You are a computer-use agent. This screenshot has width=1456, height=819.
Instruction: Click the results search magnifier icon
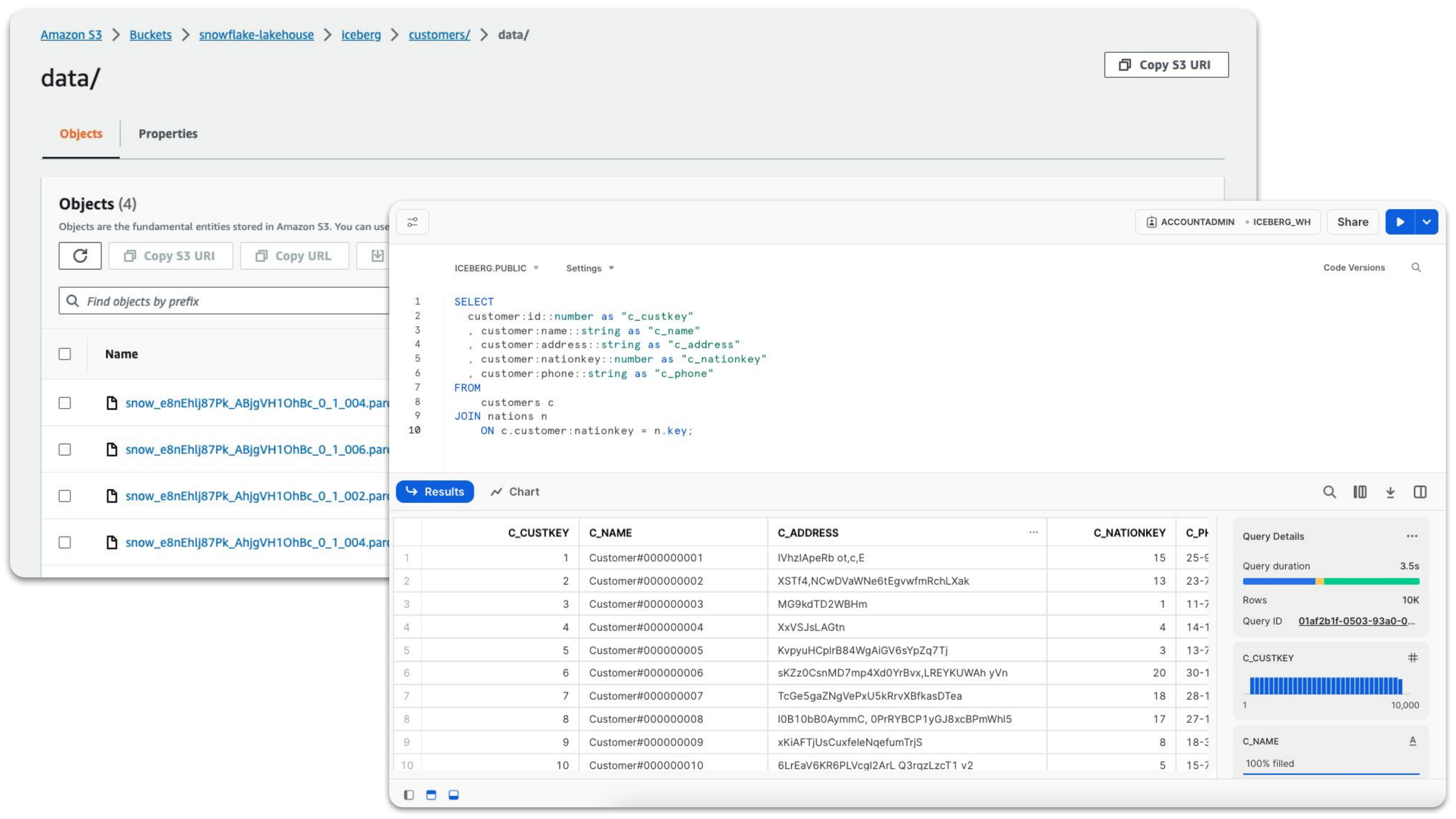pos(1329,492)
